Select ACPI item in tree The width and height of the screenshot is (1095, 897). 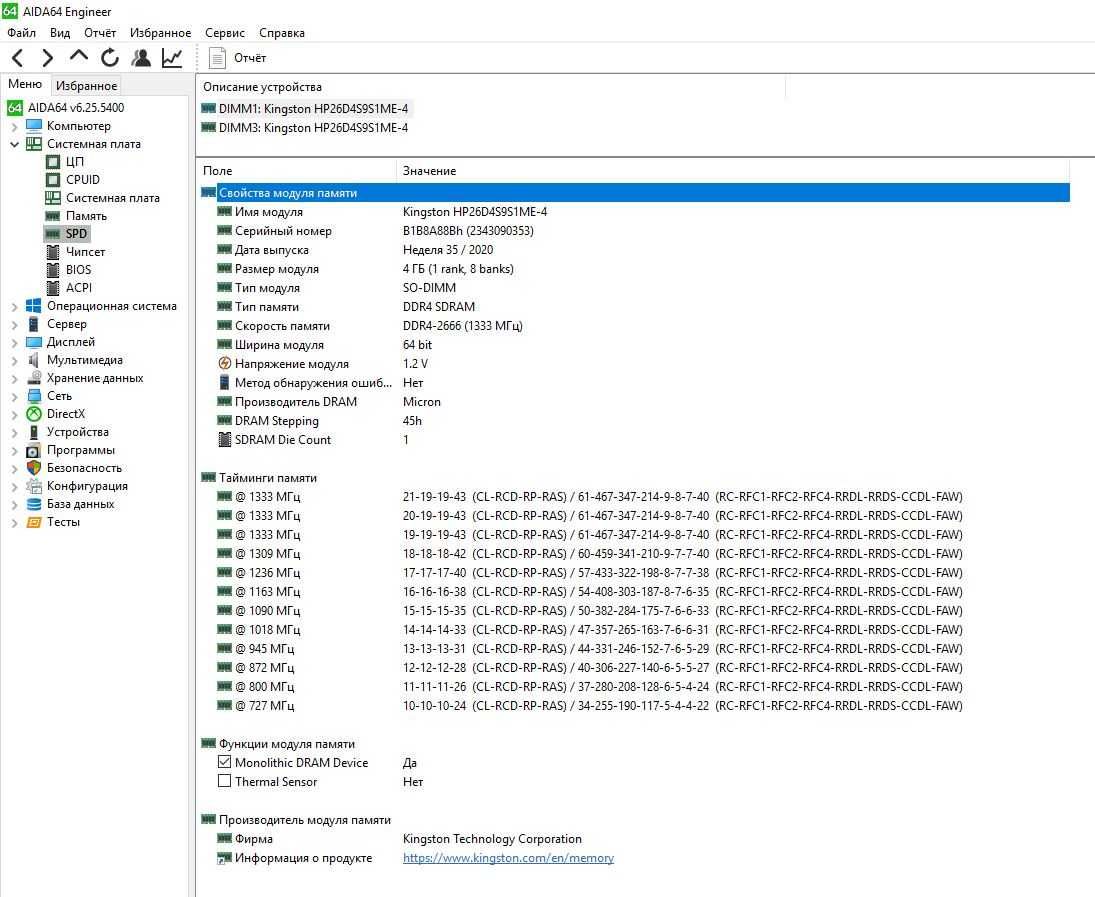(79, 288)
